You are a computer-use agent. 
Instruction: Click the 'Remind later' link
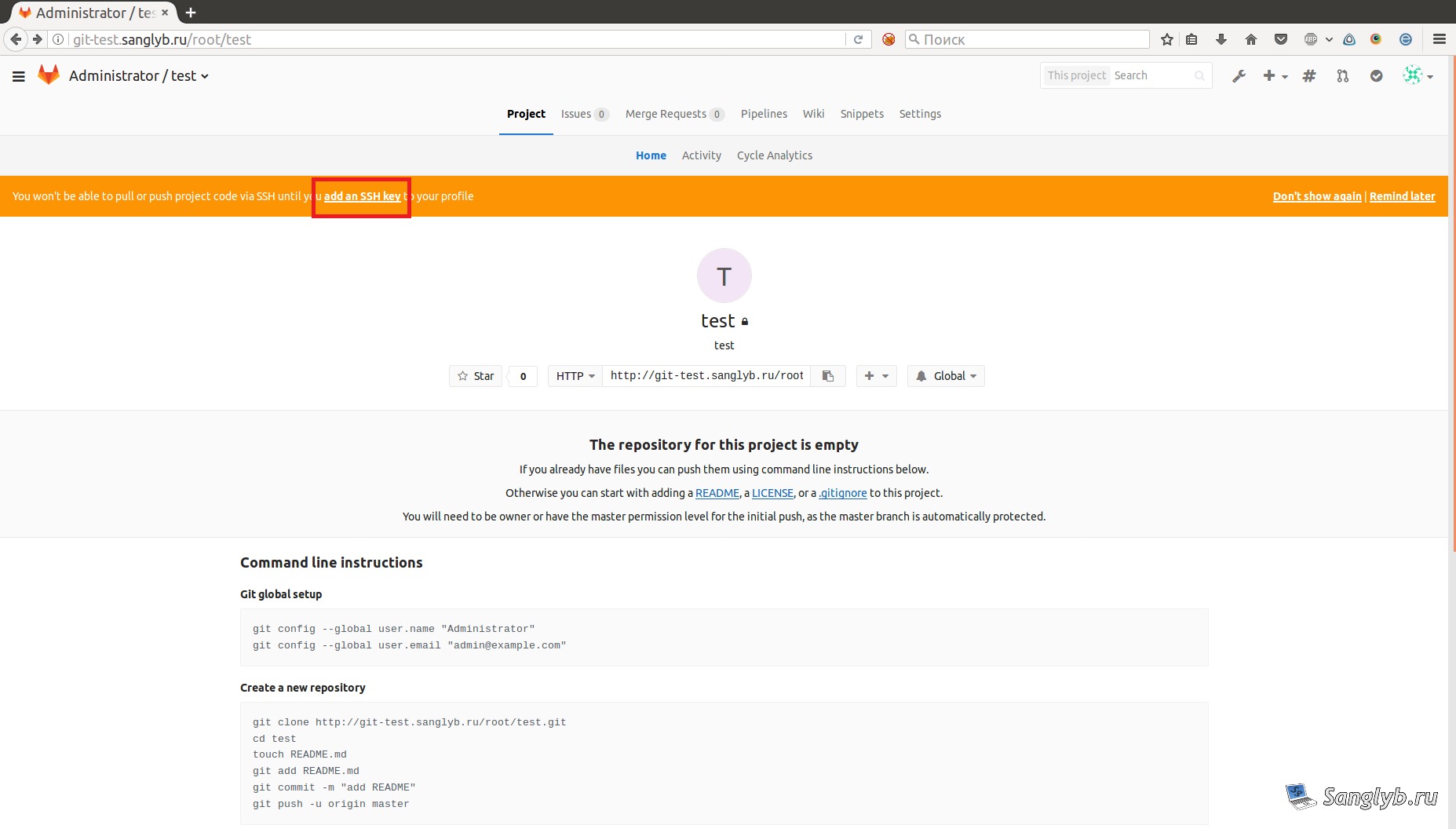click(x=1402, y=196)
